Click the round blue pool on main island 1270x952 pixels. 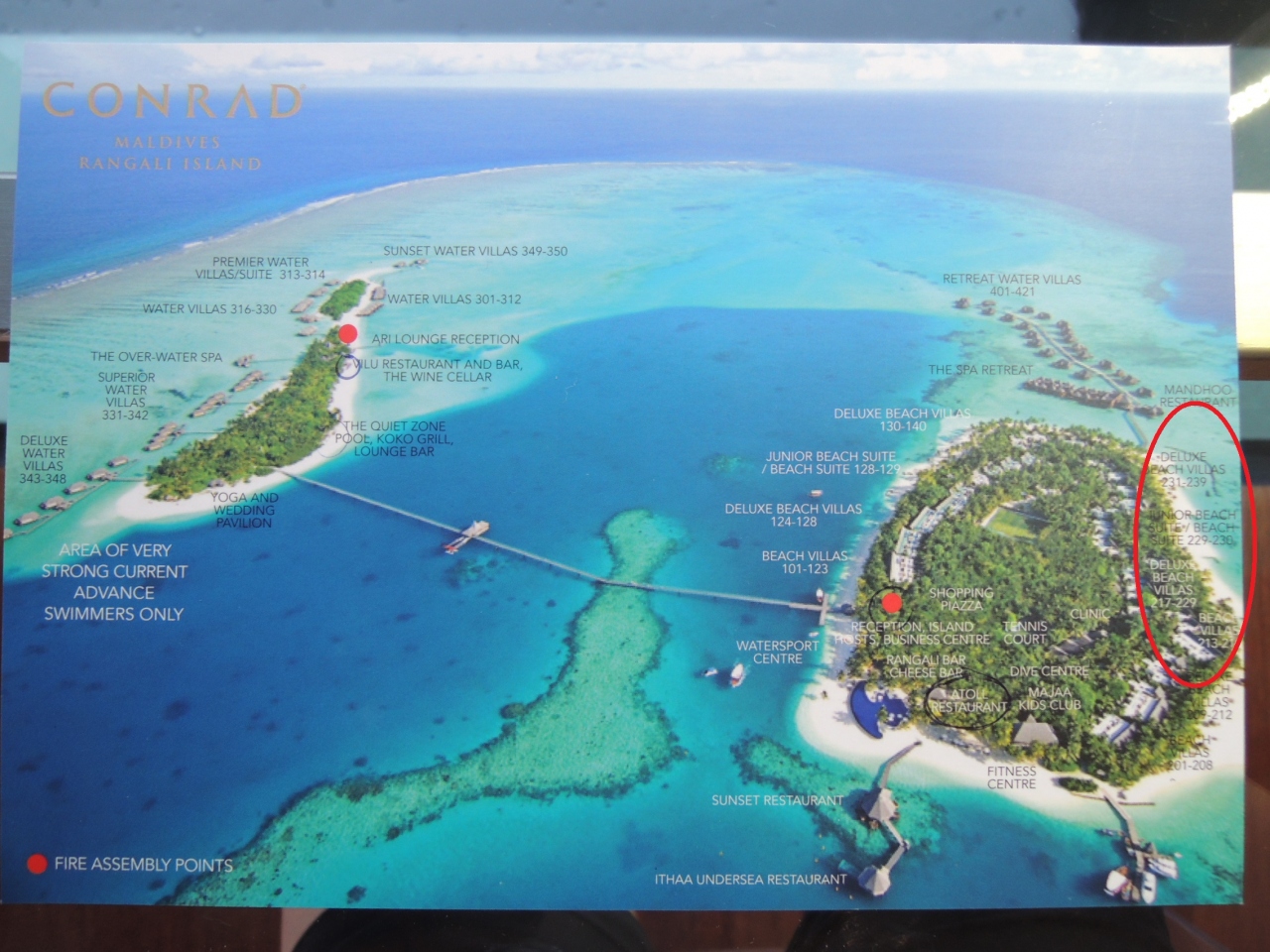tap(871, 711)
